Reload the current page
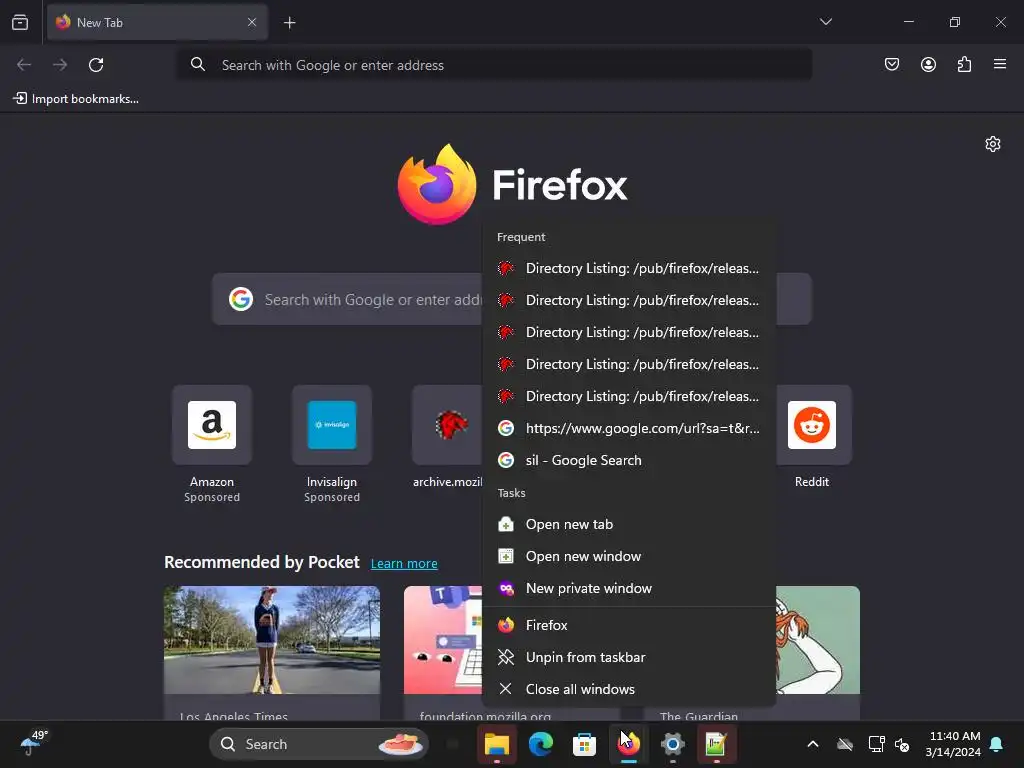The image size is (1024, 768). pyautogui.click(x=96, y=65)
